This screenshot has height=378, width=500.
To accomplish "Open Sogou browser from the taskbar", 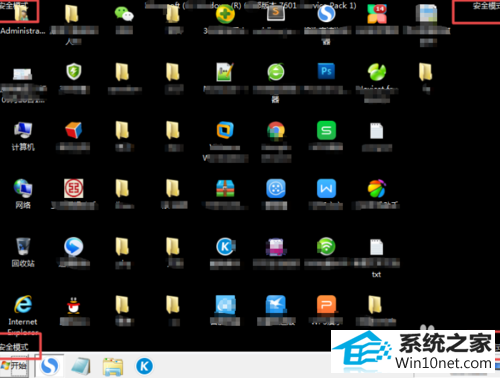I will [50, 366].
